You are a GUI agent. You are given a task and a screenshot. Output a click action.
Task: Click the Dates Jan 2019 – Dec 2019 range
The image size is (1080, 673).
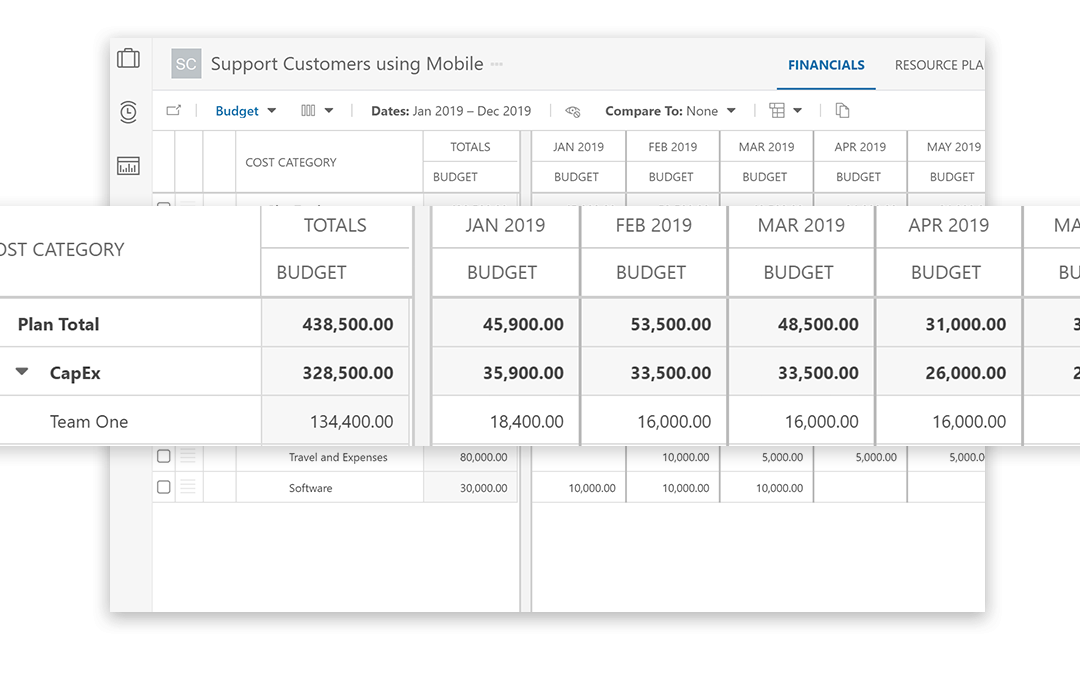pyautogui.click(x=451, y=111)
